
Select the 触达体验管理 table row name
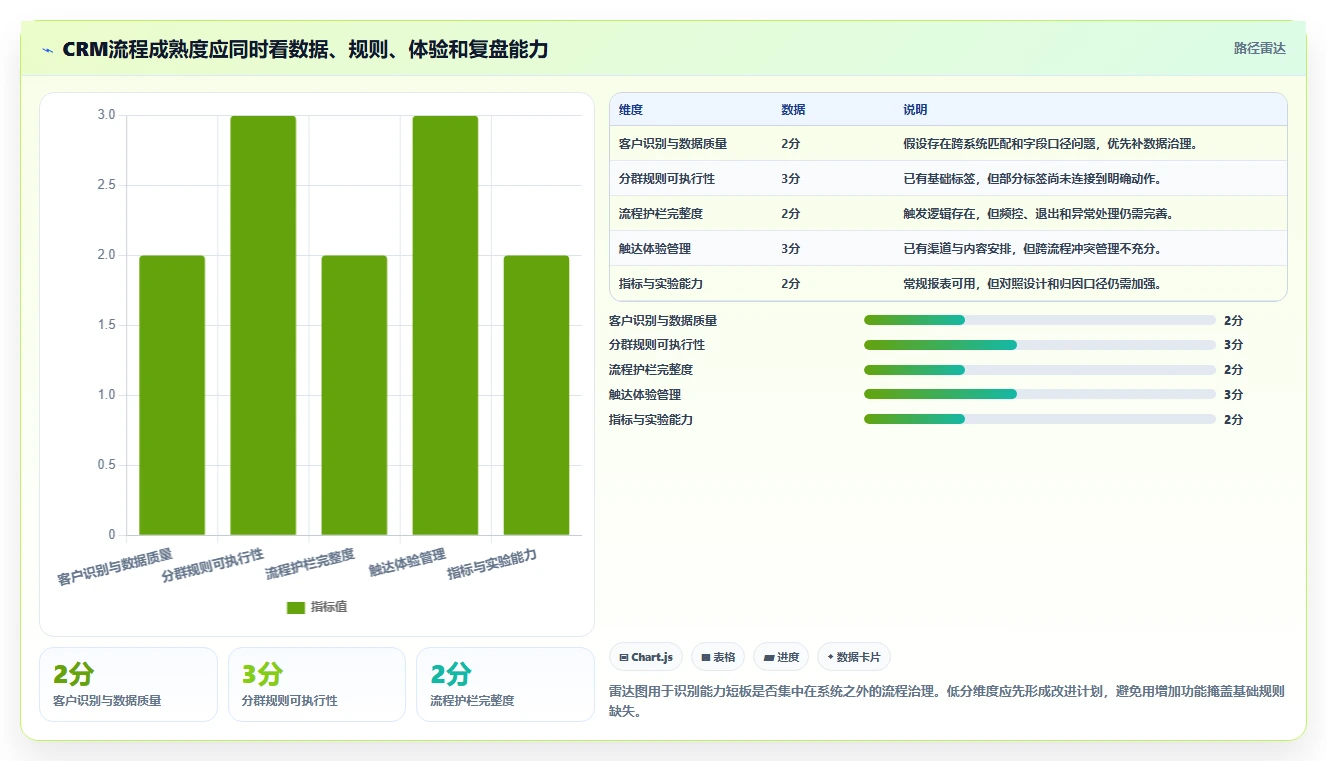click(655, 249)
